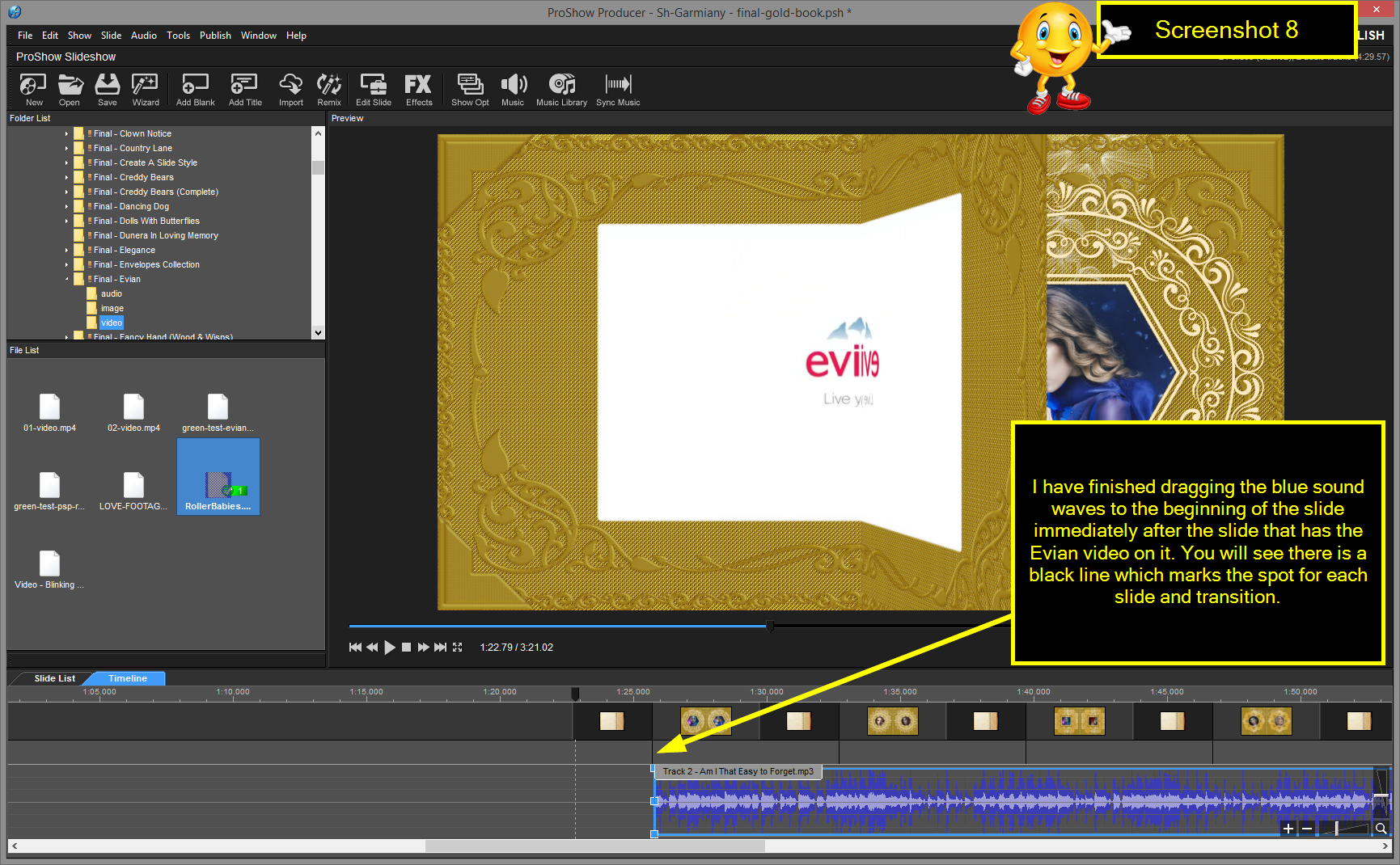Viewport: 1400px width, 865px height.
Task: Click the timeline horizontal scrollbar
Action: (594, 846)
